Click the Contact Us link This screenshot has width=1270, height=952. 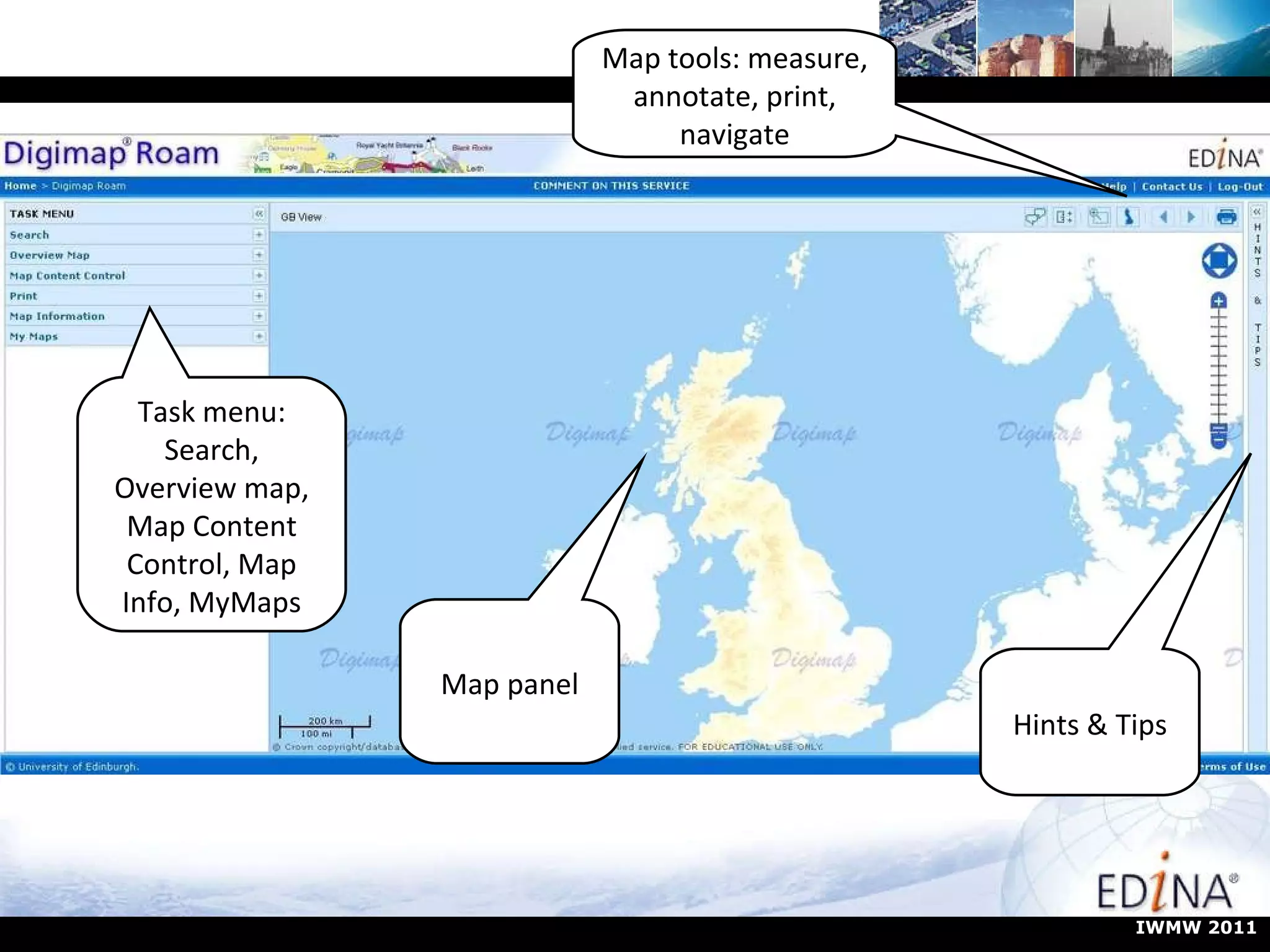(1172, 187)
